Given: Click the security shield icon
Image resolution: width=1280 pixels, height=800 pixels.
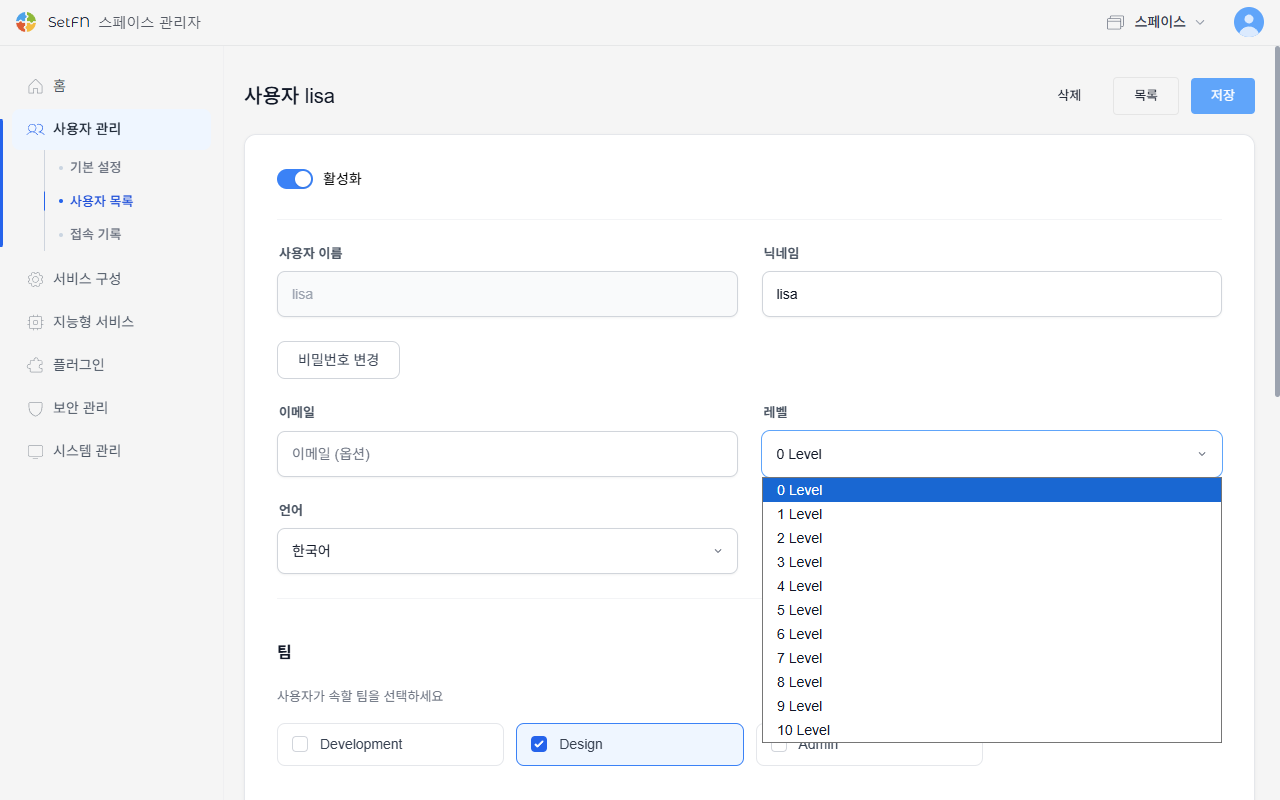Looking at the screenshot, I should 36,408.
